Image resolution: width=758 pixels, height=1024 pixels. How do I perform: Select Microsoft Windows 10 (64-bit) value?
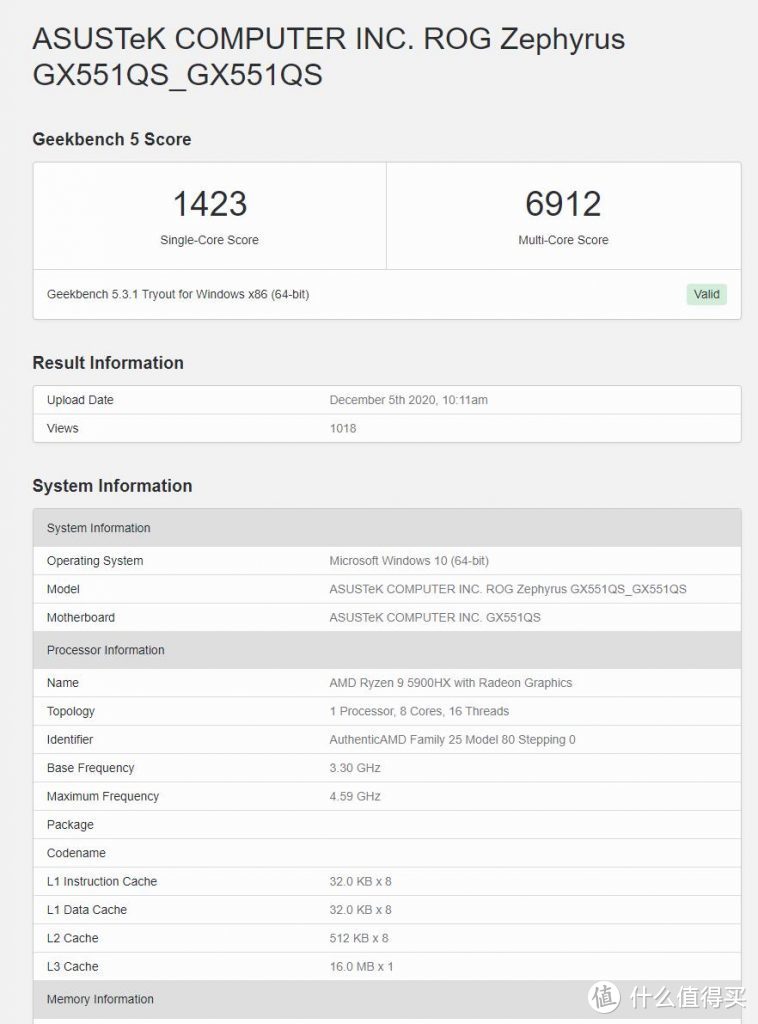point(409,560)
